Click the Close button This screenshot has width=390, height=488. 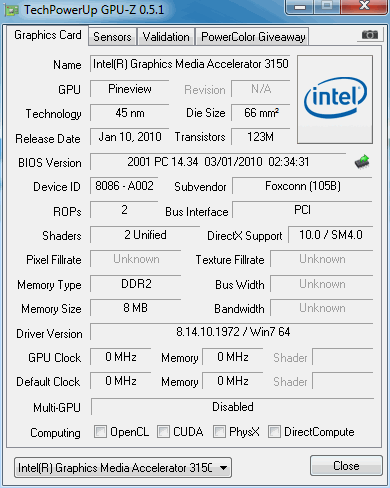(346, 466)
